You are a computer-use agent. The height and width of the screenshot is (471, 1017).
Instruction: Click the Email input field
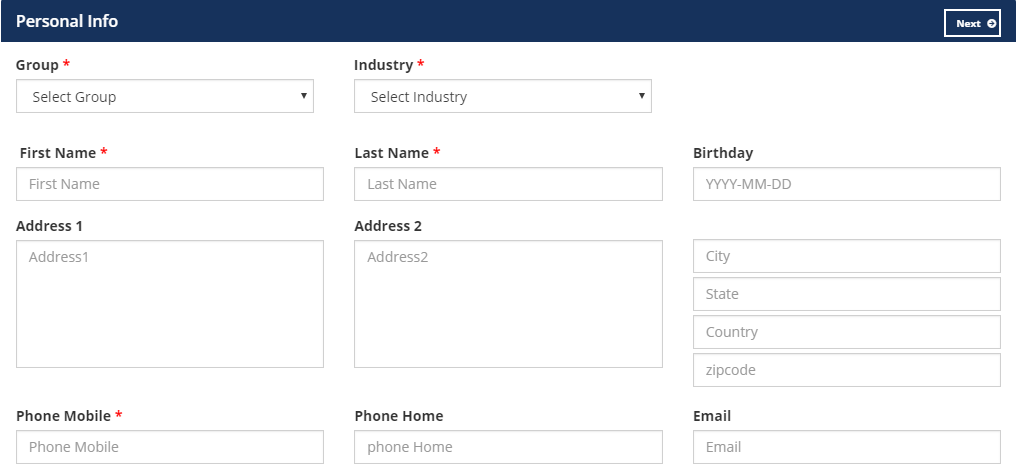847,447
